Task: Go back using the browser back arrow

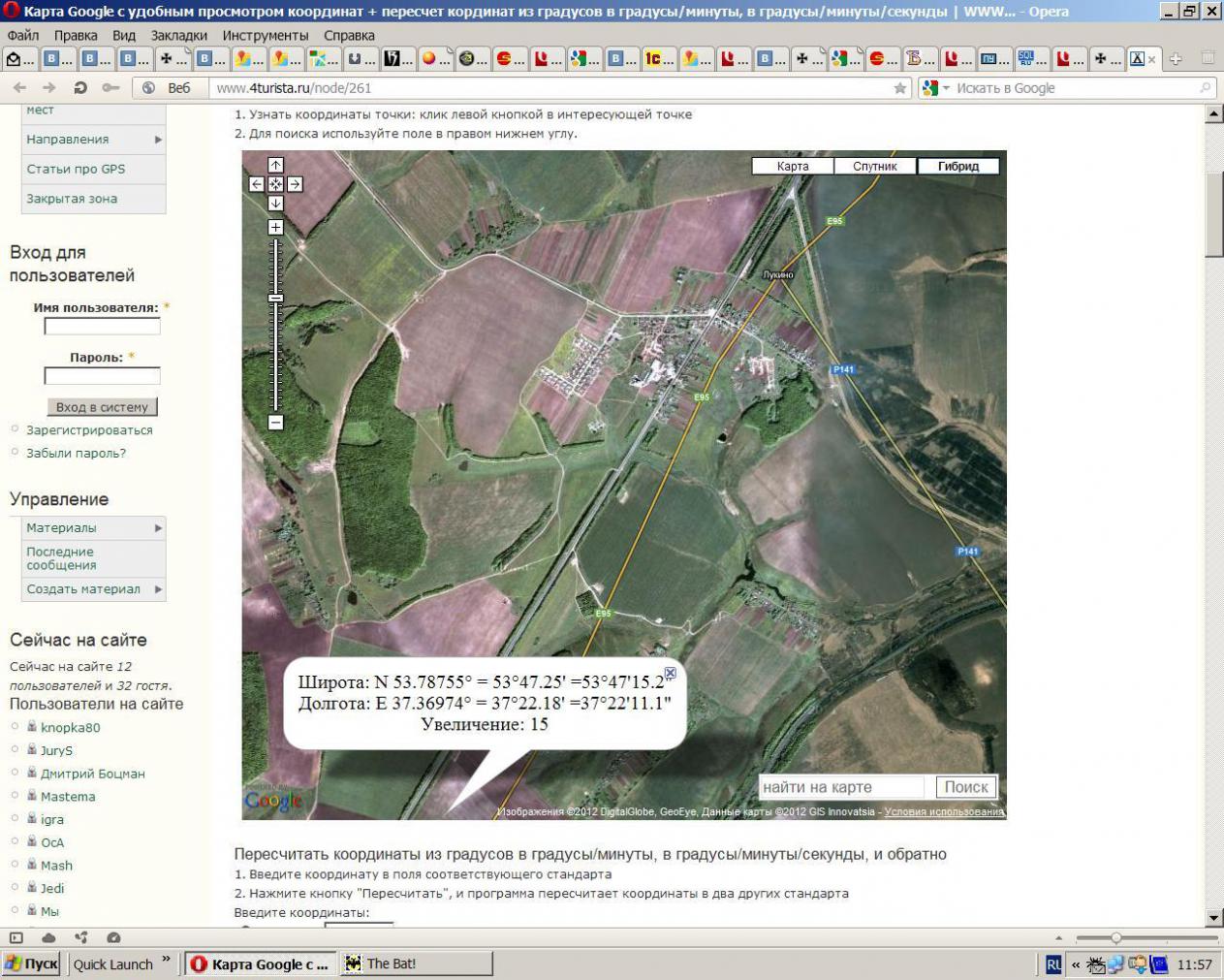Action: [x=19, y=87]
